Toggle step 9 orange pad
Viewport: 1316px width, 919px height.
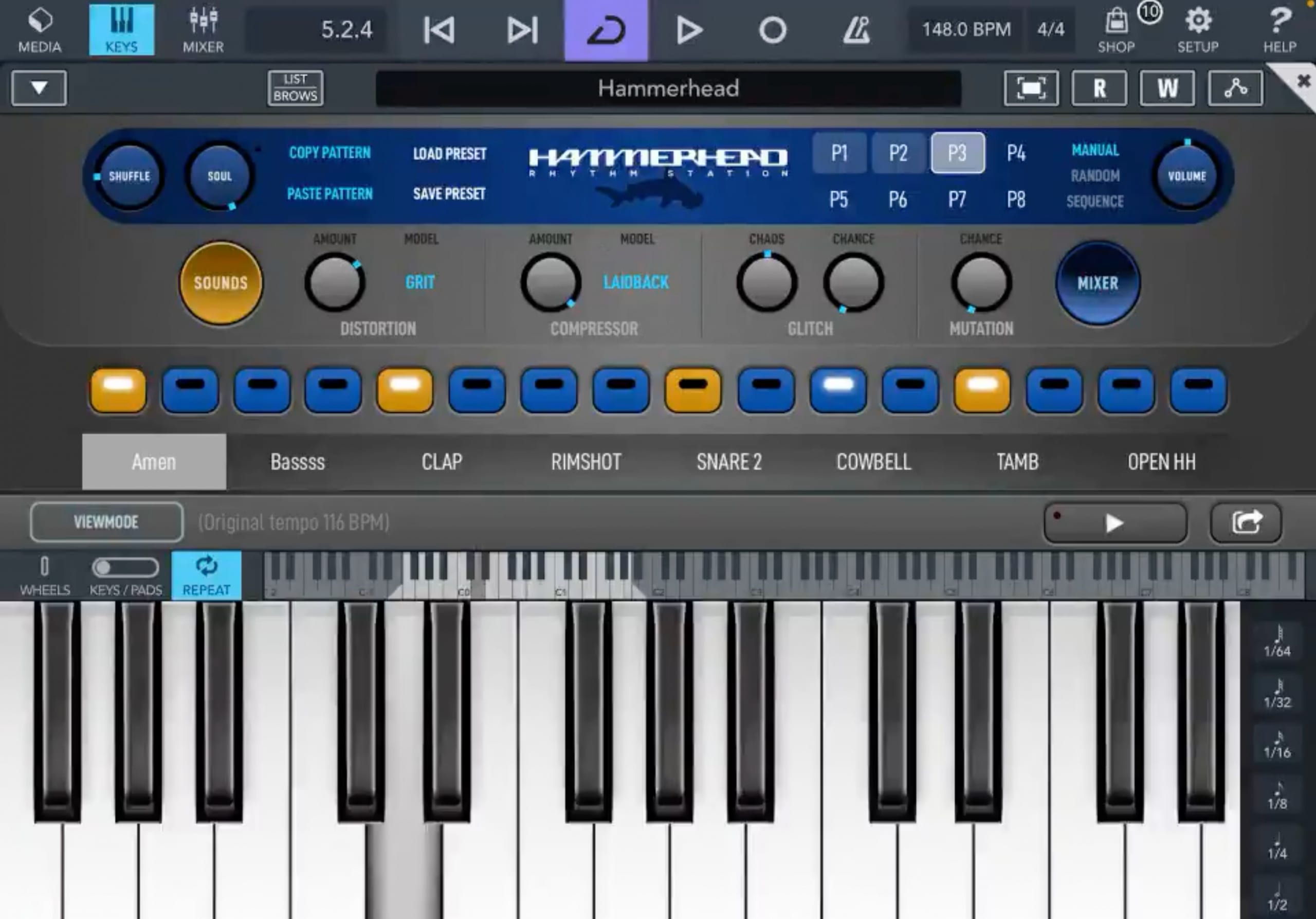point(693,390)
